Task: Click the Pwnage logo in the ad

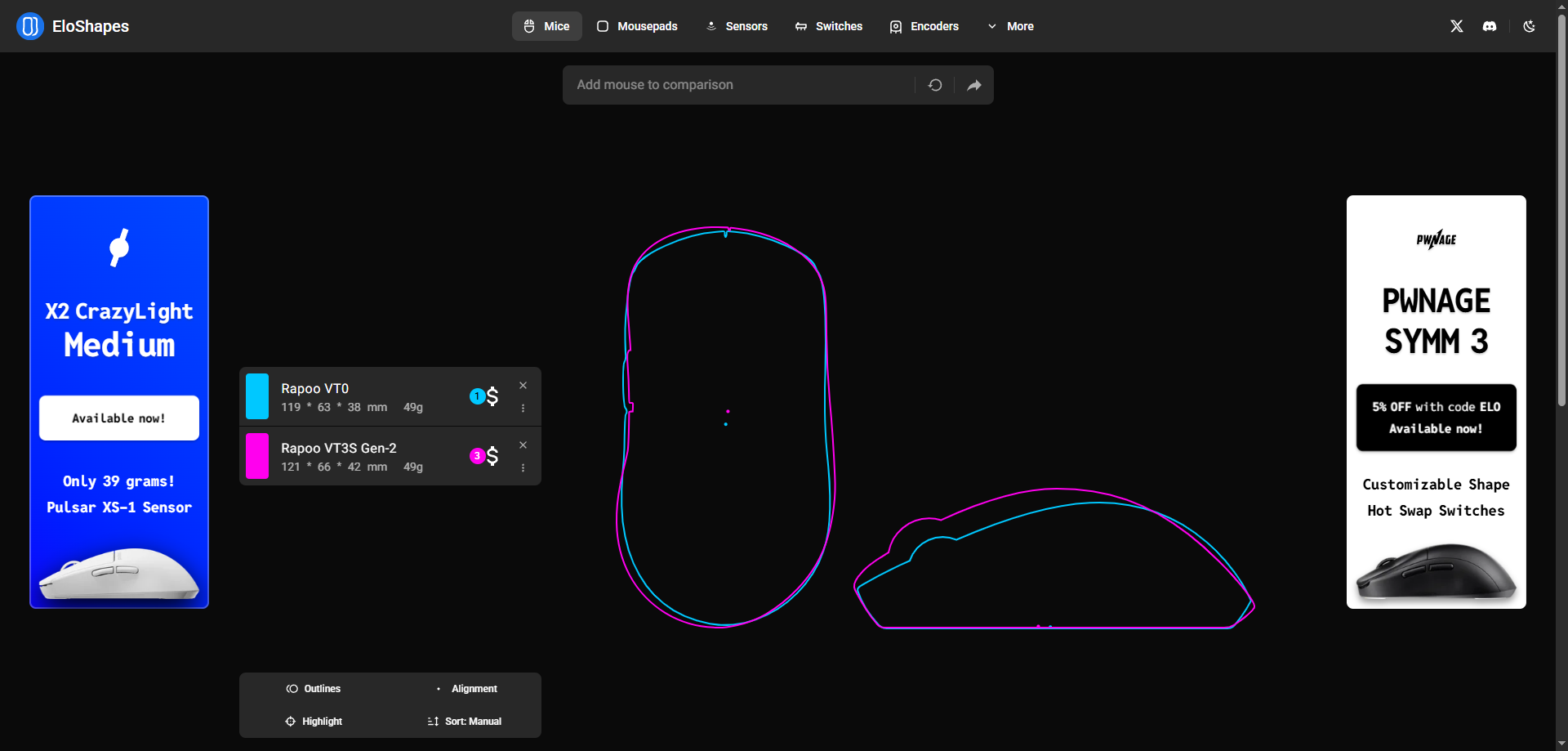Action: tap(1437, 239)
